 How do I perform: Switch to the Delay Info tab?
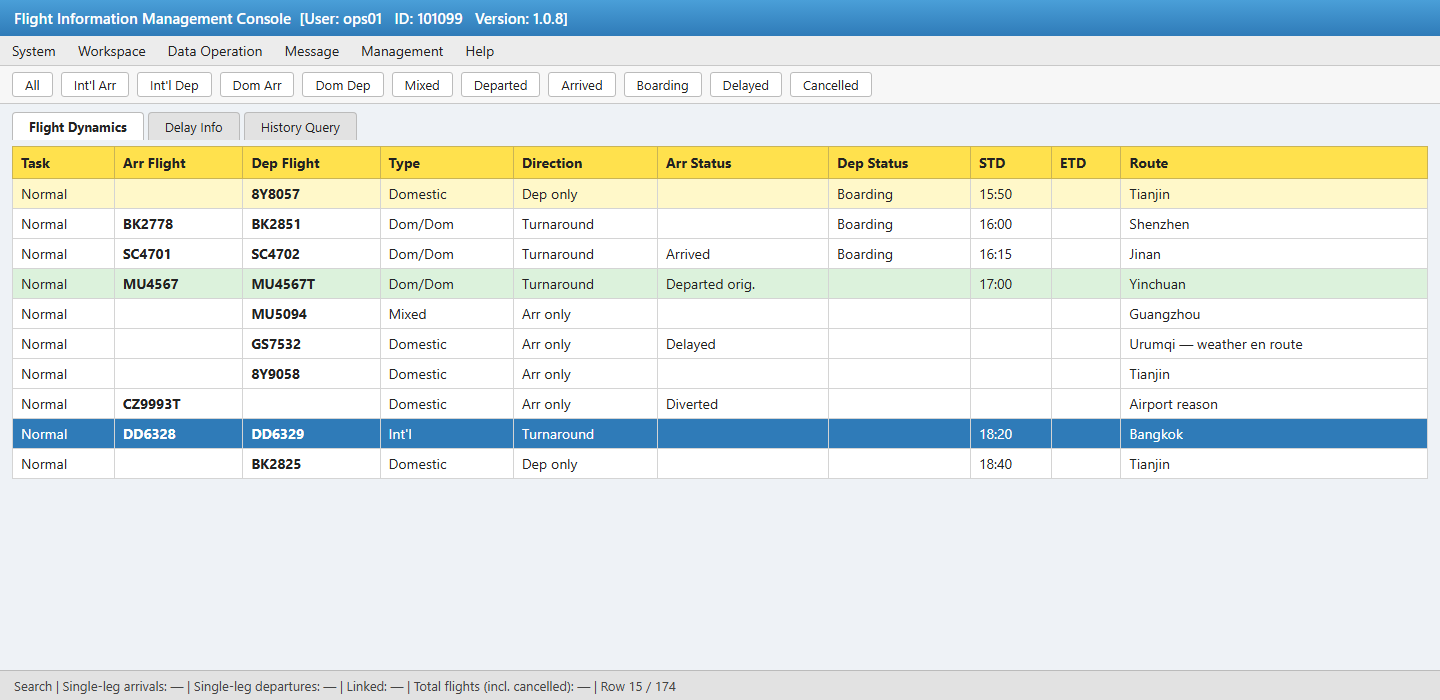[x=194, y=127]
